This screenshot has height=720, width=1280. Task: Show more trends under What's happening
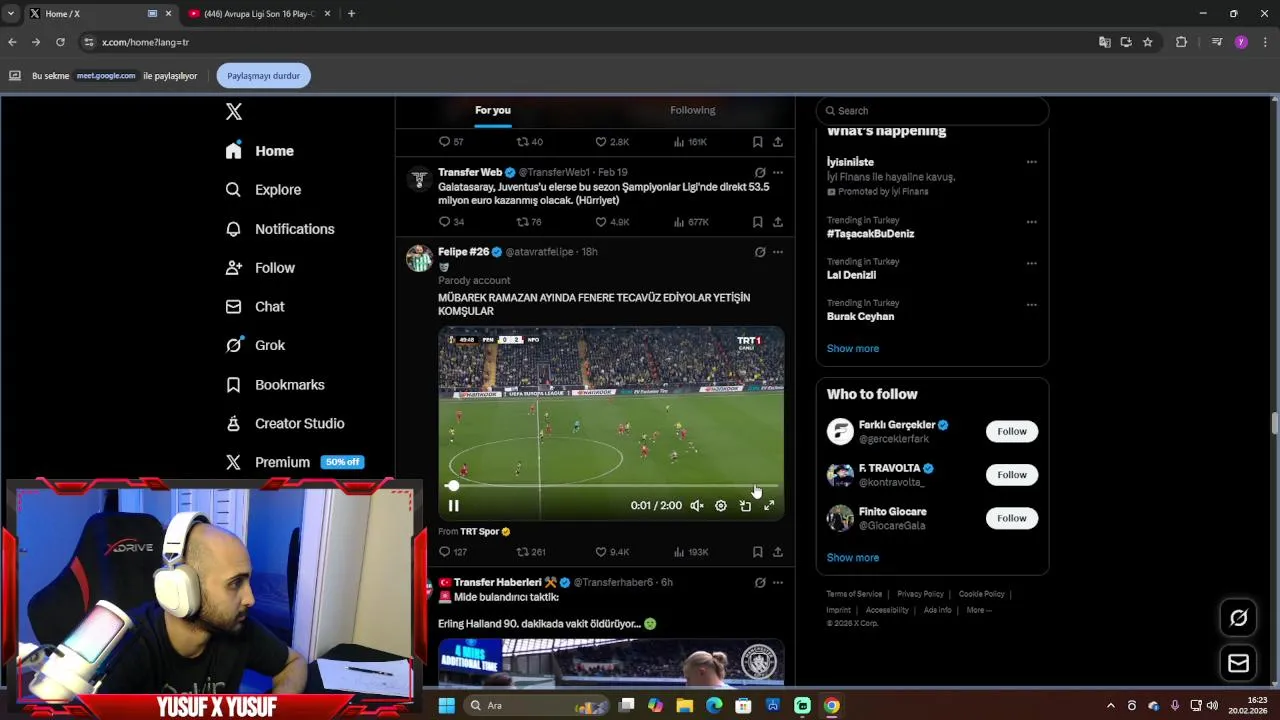click(853, 349)
